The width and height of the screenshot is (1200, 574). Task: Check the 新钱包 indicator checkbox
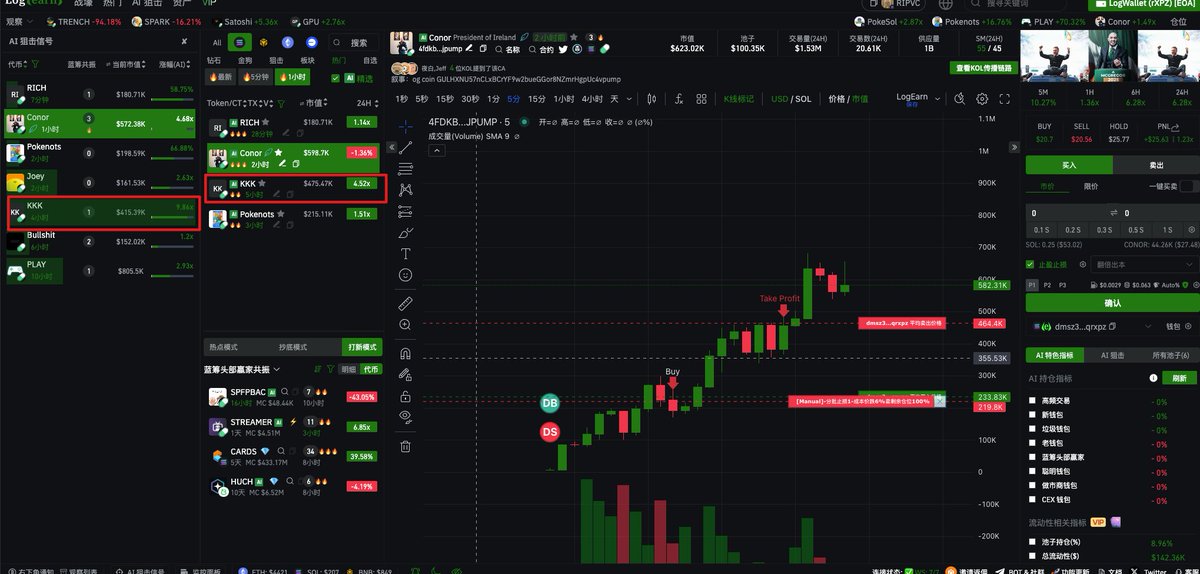1033,415
